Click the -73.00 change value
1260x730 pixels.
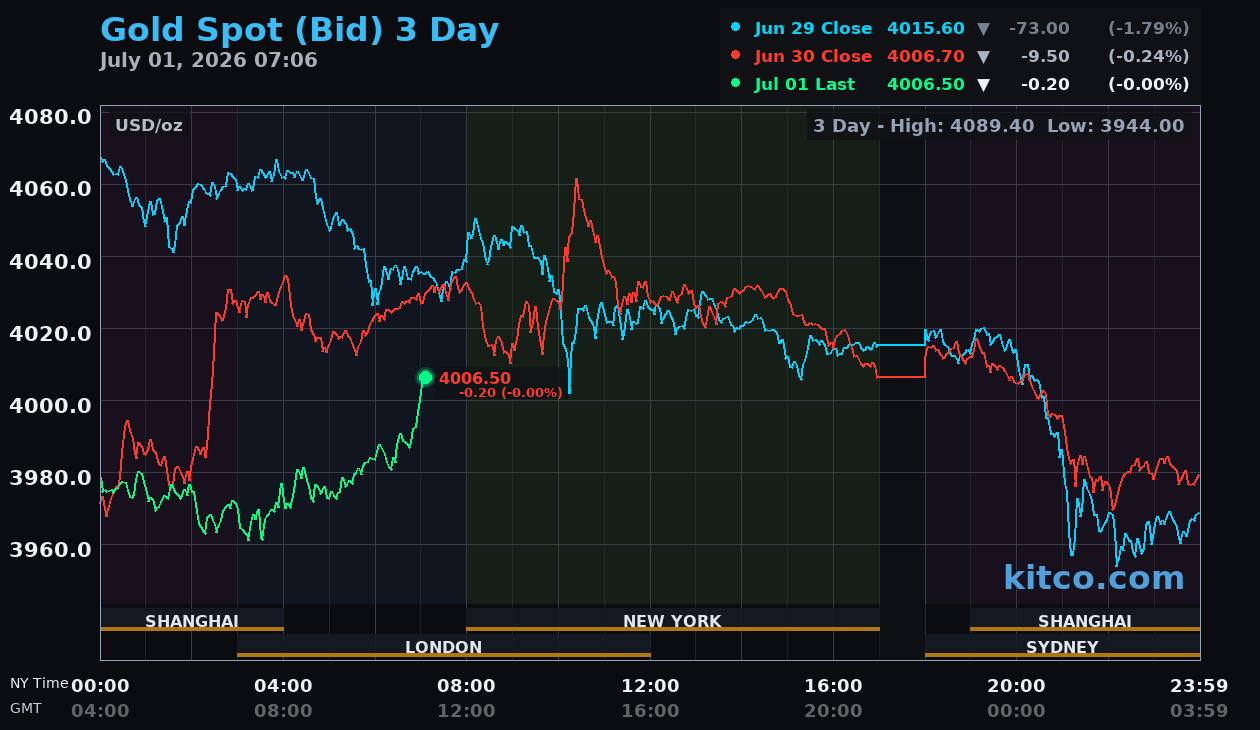pos(1040,28)
